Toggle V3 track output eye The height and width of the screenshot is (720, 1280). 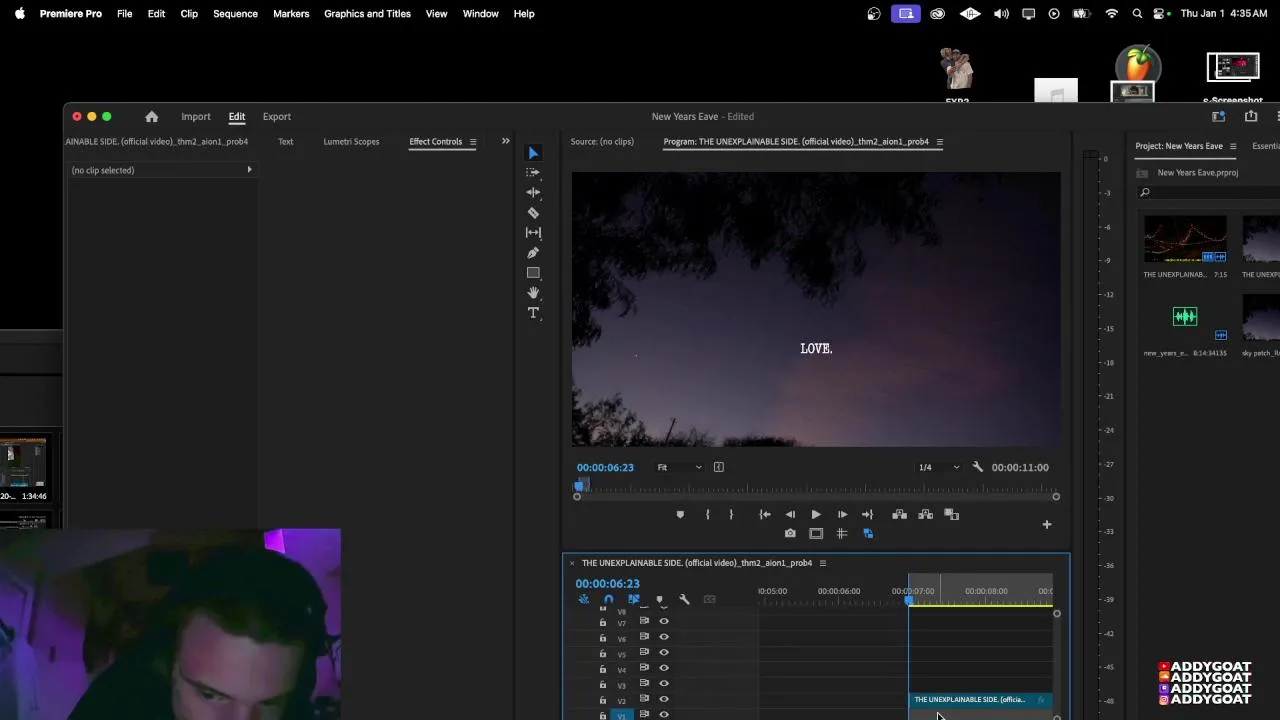coord(663,684)
